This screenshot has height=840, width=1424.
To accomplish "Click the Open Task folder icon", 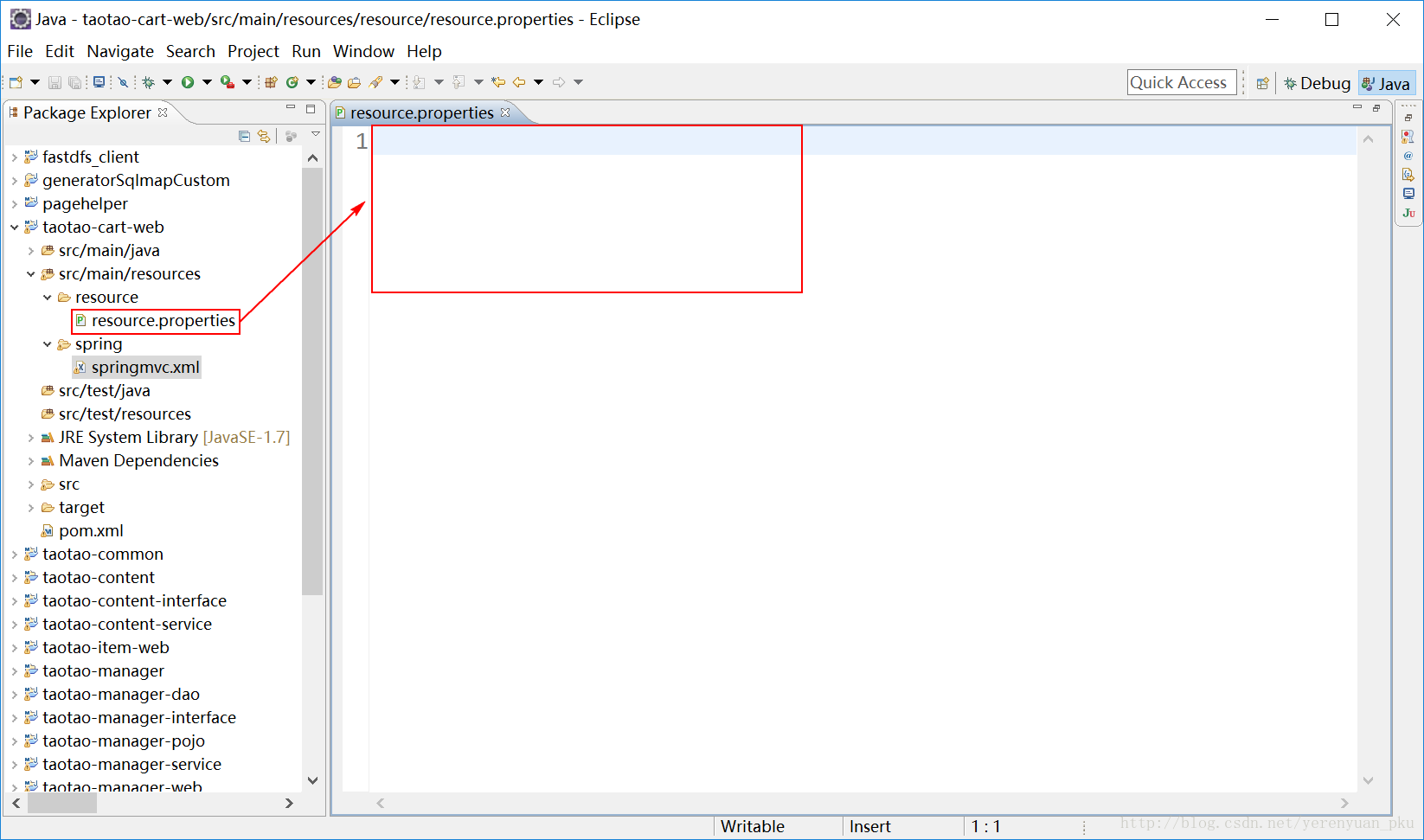I will [x=354, y=82].
